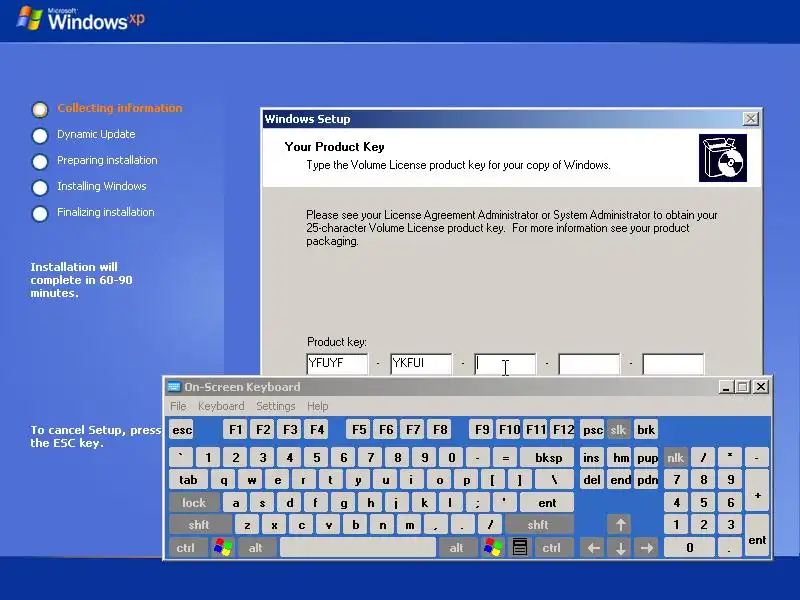Click the pup page up key

click(647, 458)
